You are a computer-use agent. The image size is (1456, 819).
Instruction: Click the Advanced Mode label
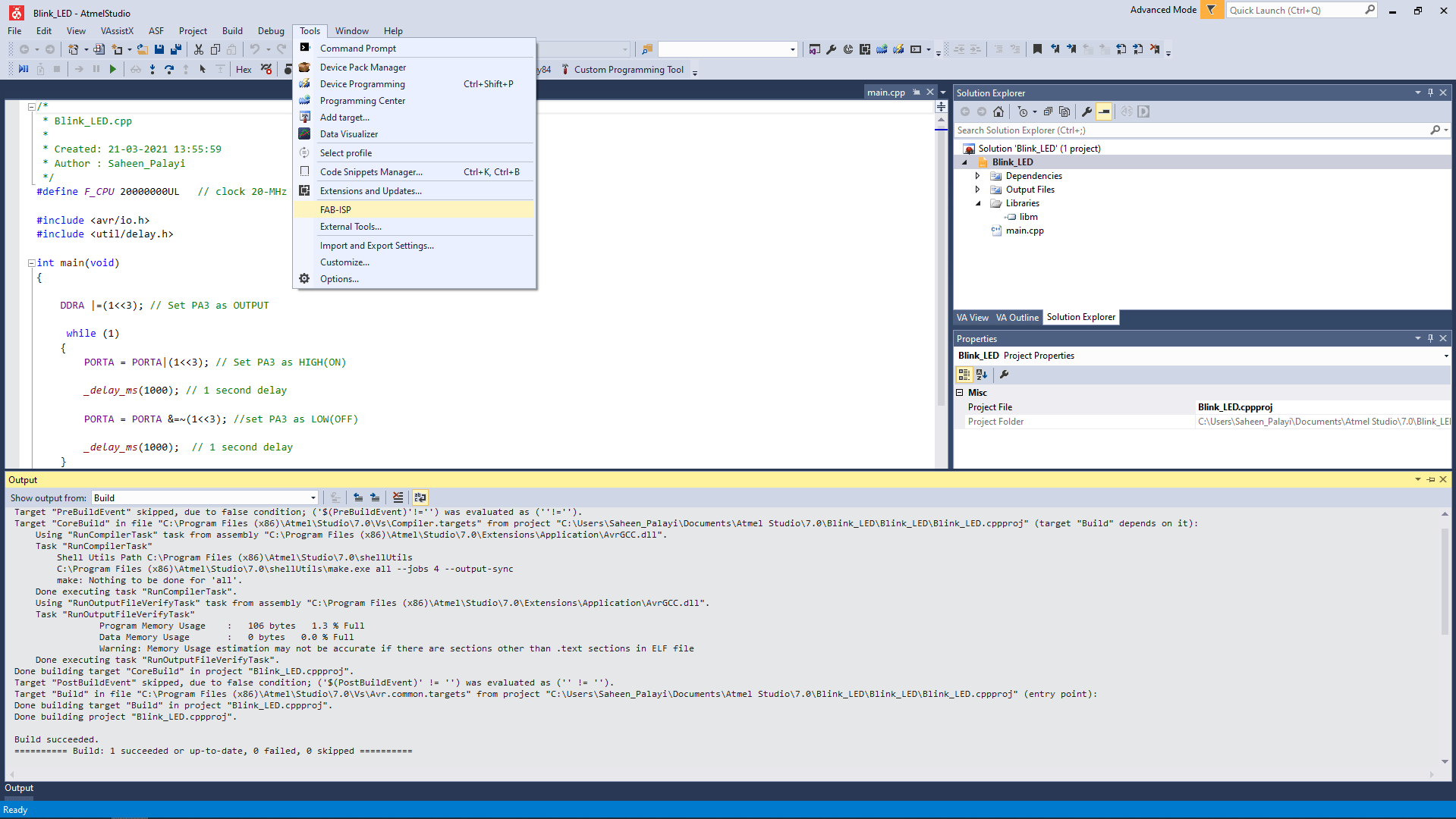tap(1162, 10)
